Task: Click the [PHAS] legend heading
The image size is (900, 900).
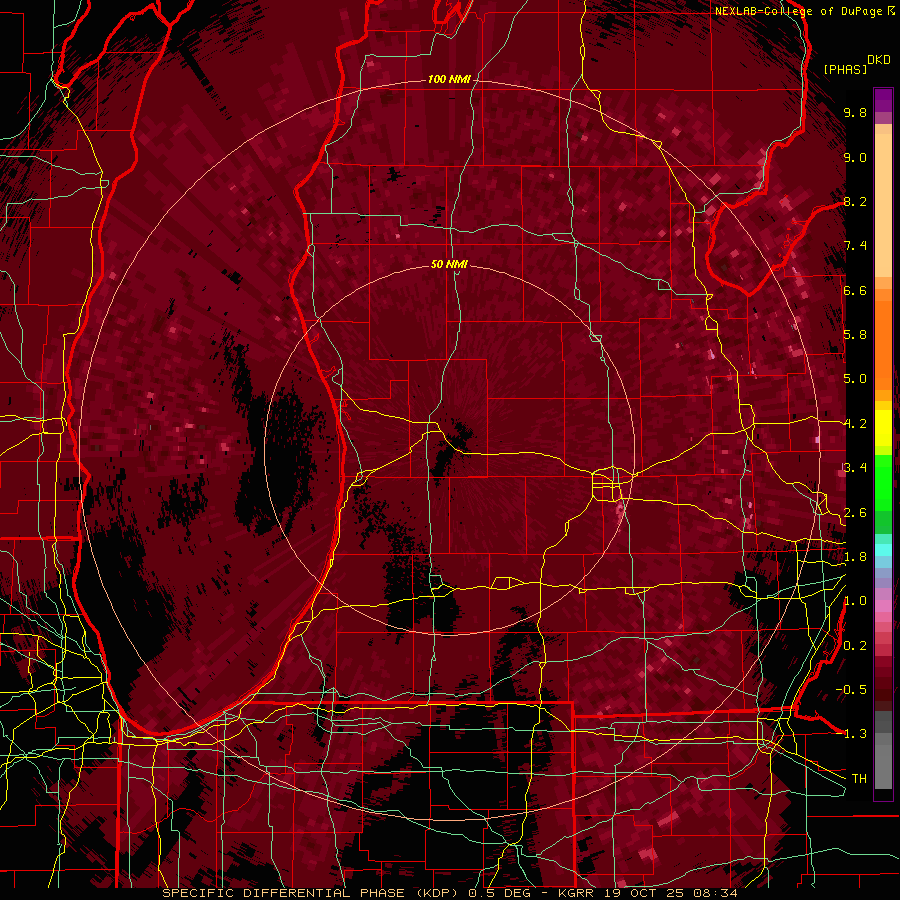Action: tap(845, 69)
